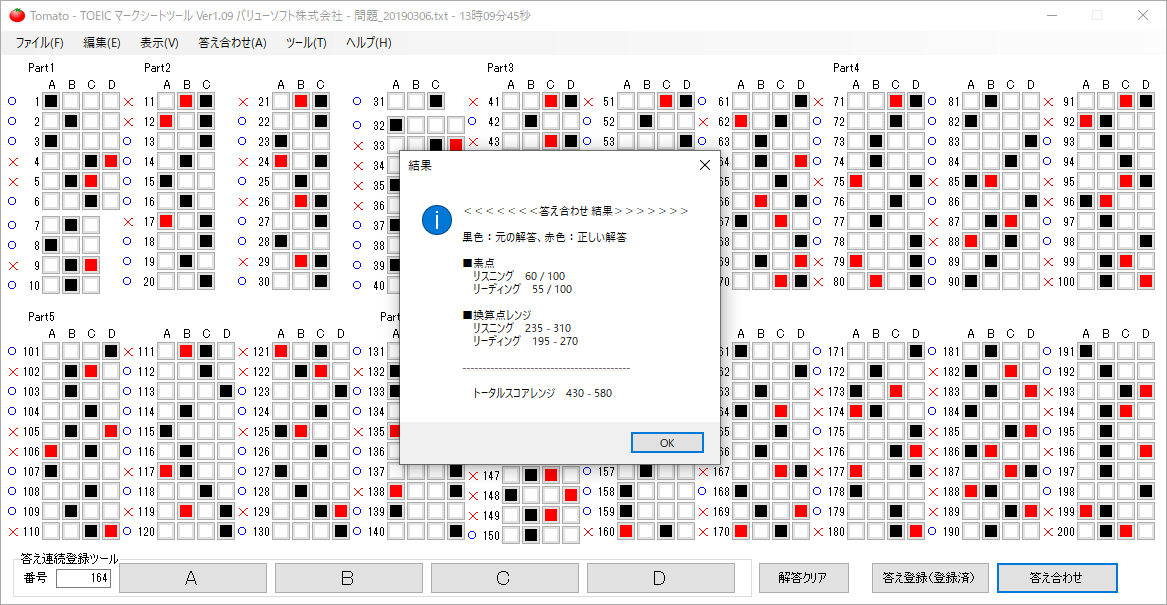Click the 番号 number input field
This screenshot has height=605, width=1167.
tap(84, 578)
